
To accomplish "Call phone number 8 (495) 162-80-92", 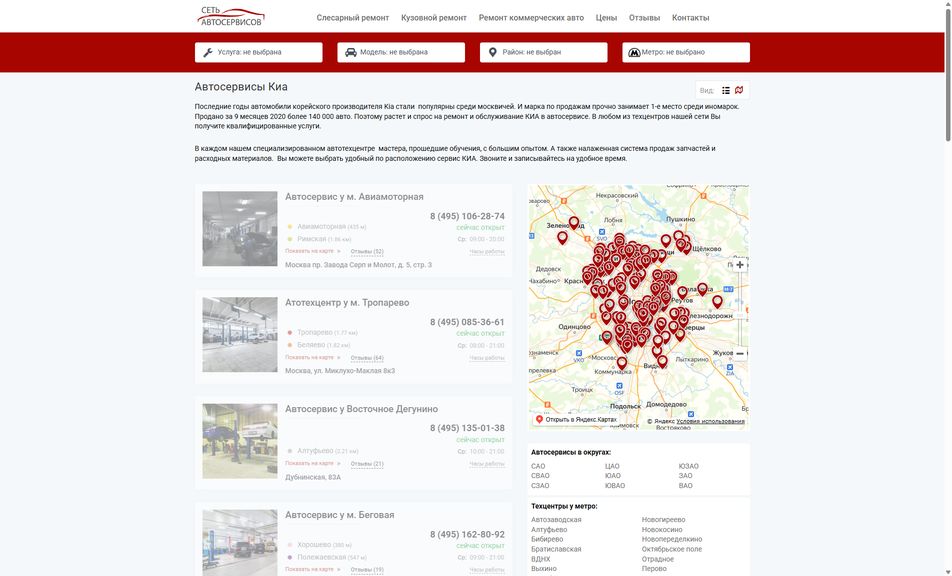I will [468, 534].
